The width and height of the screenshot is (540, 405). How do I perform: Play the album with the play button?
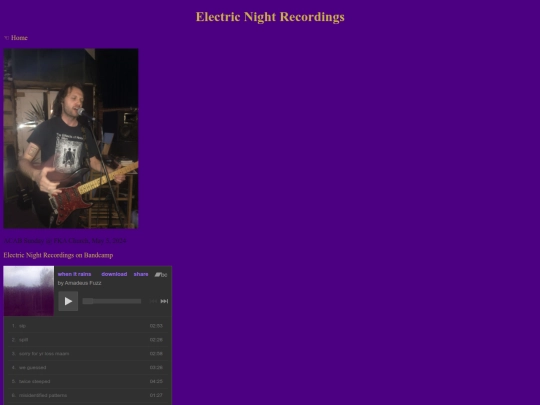pyautogui.click(x=68, y=301)
